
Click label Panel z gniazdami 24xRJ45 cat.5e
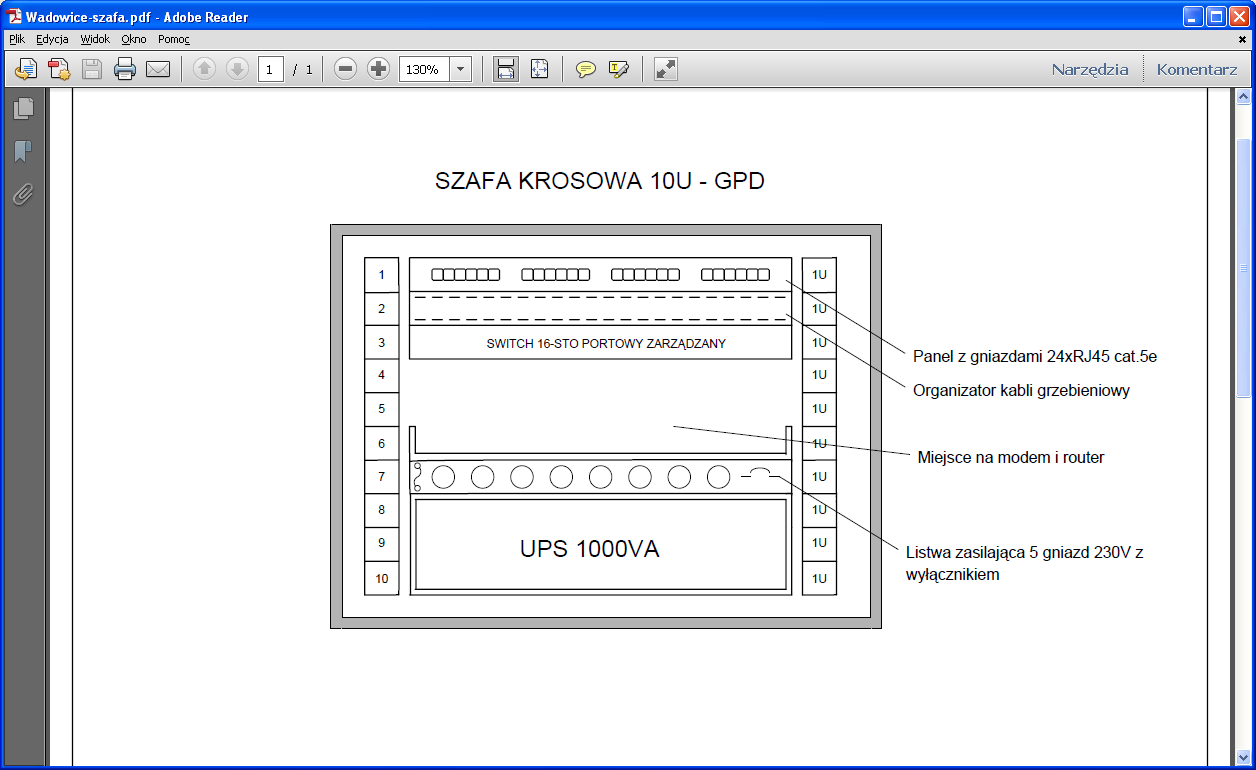click(1035, 356)
